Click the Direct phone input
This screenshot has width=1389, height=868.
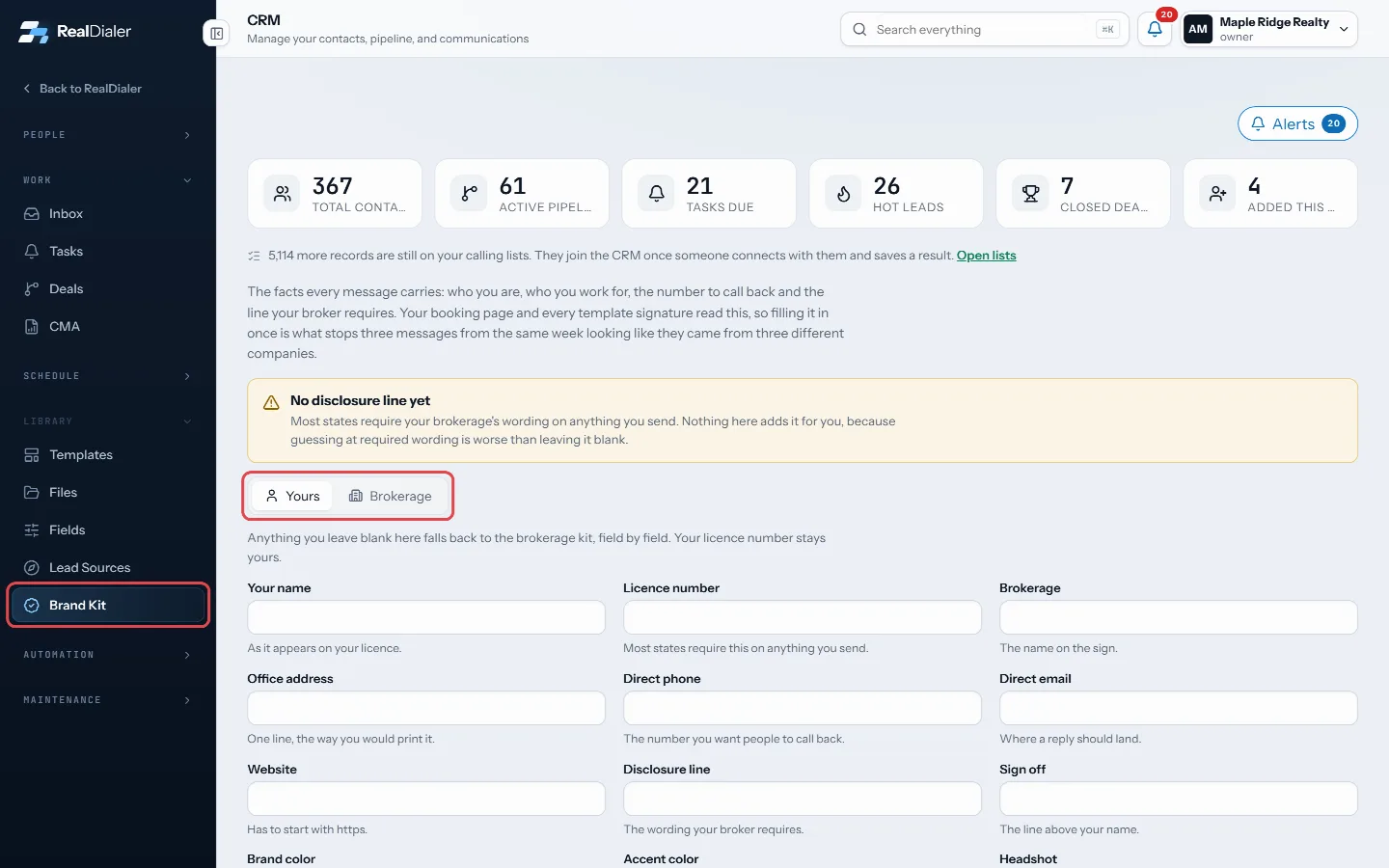803,708
